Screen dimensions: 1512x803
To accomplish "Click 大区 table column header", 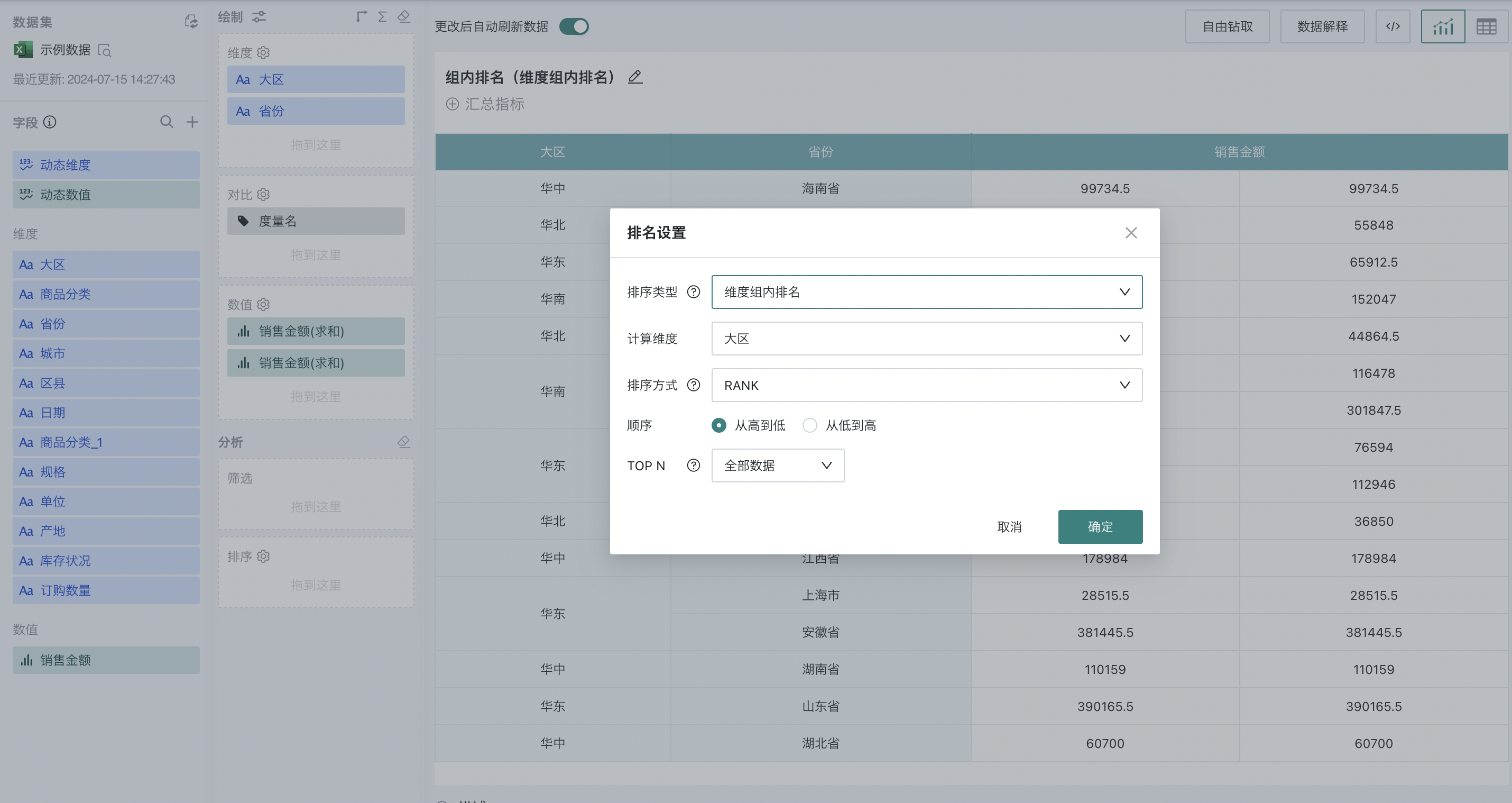I will pos(552,151).
